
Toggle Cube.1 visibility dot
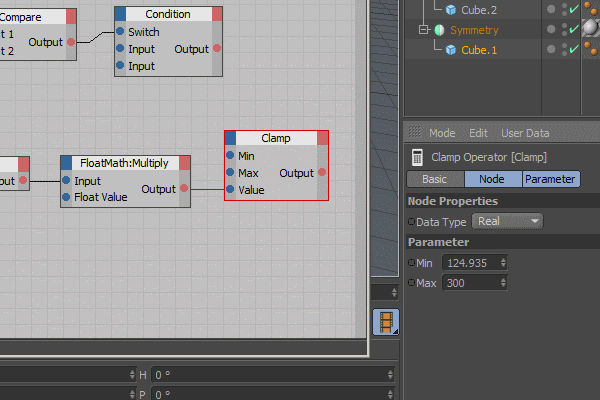(551, 49)
